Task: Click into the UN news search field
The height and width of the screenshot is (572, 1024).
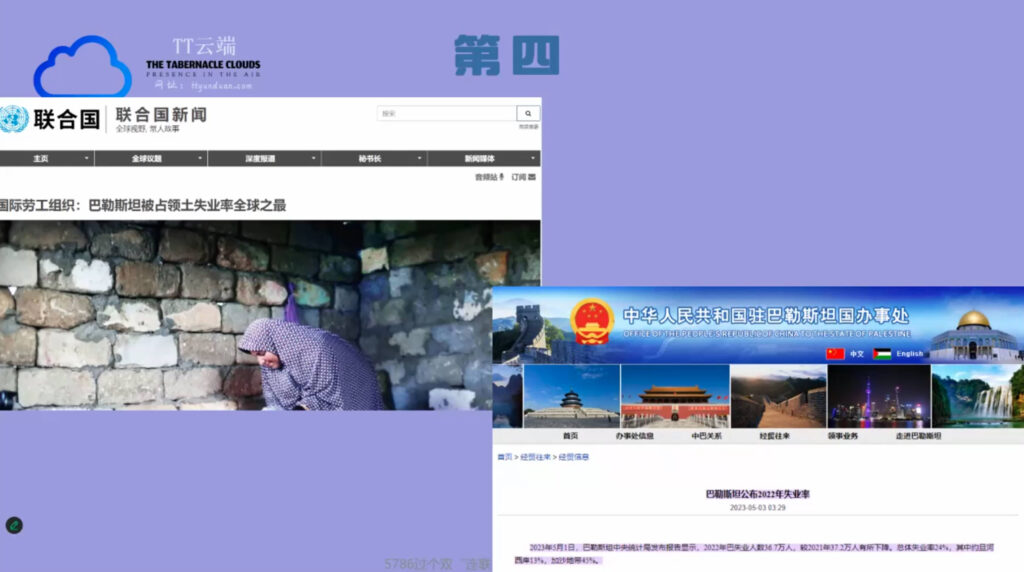Action: [446, 114]
